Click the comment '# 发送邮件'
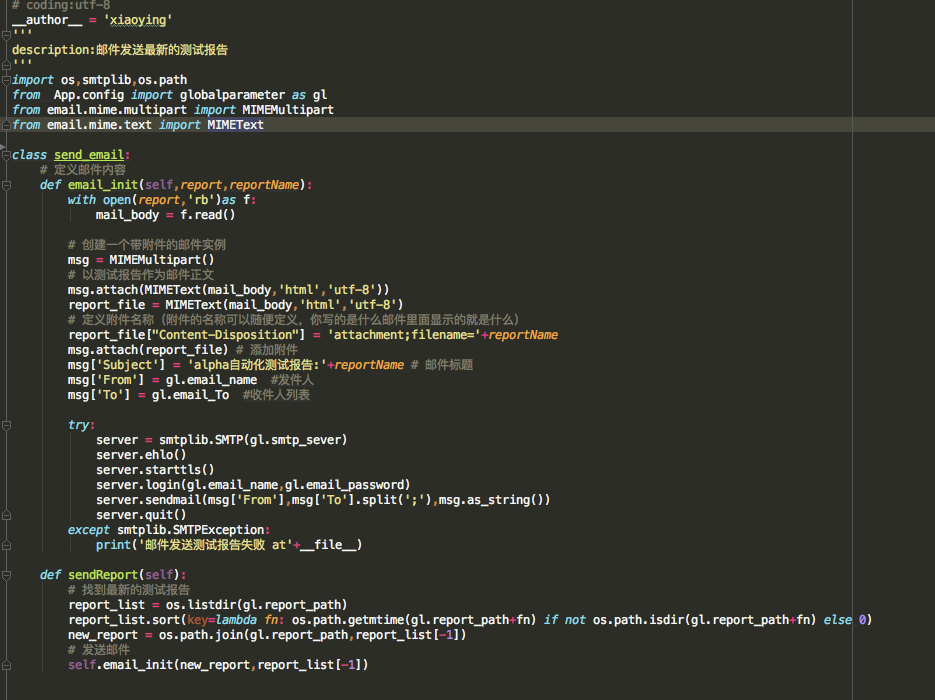 [98, 650]
